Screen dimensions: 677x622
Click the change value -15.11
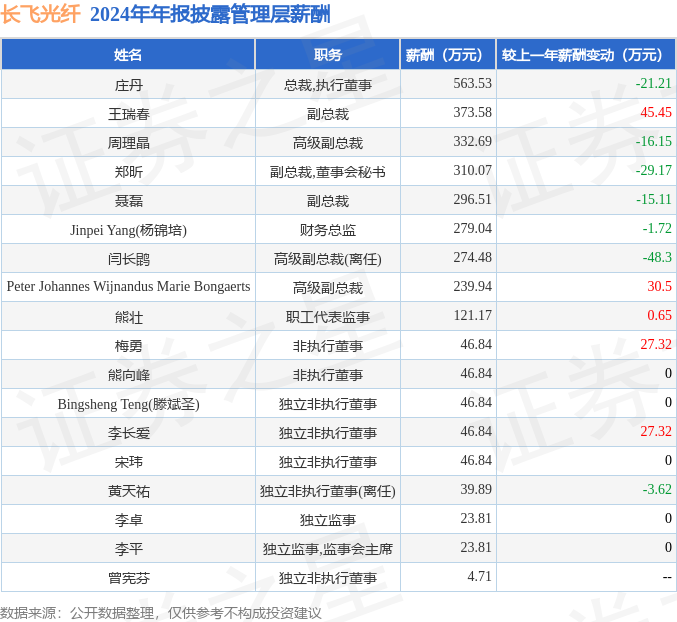point(654,199)
